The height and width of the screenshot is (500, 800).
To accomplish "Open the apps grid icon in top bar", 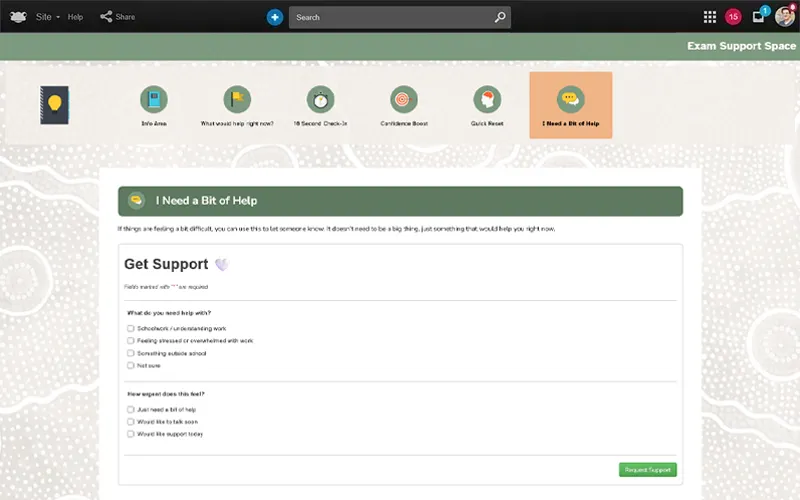I will 710,17.
